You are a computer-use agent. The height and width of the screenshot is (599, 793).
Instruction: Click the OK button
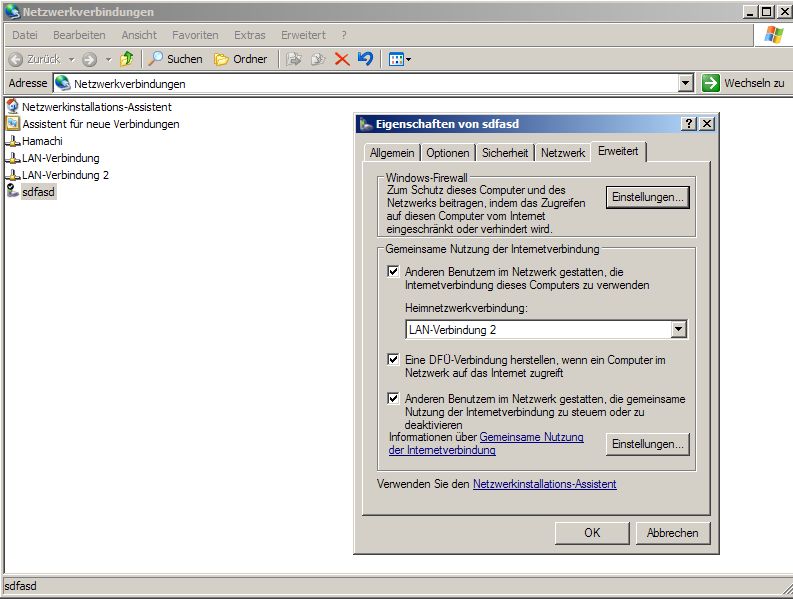(x=592, y=533)
